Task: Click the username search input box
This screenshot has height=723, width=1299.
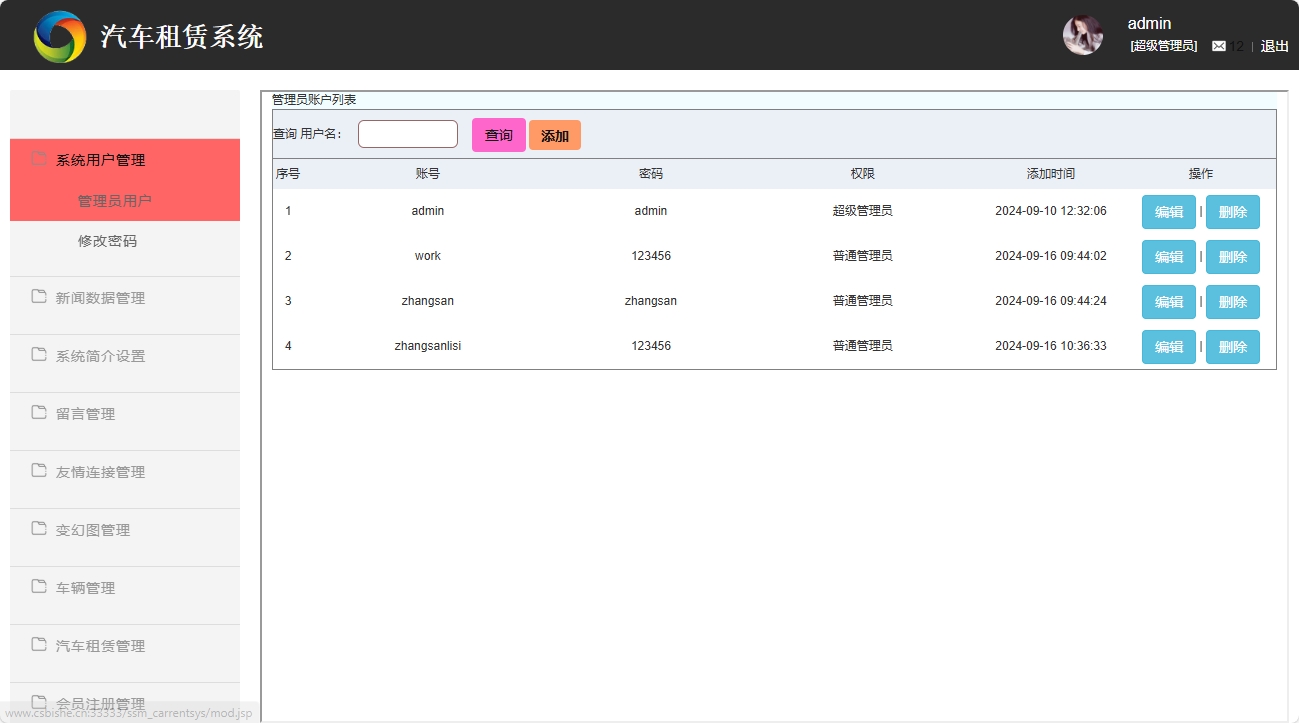Action: click(x=407, y=133)
